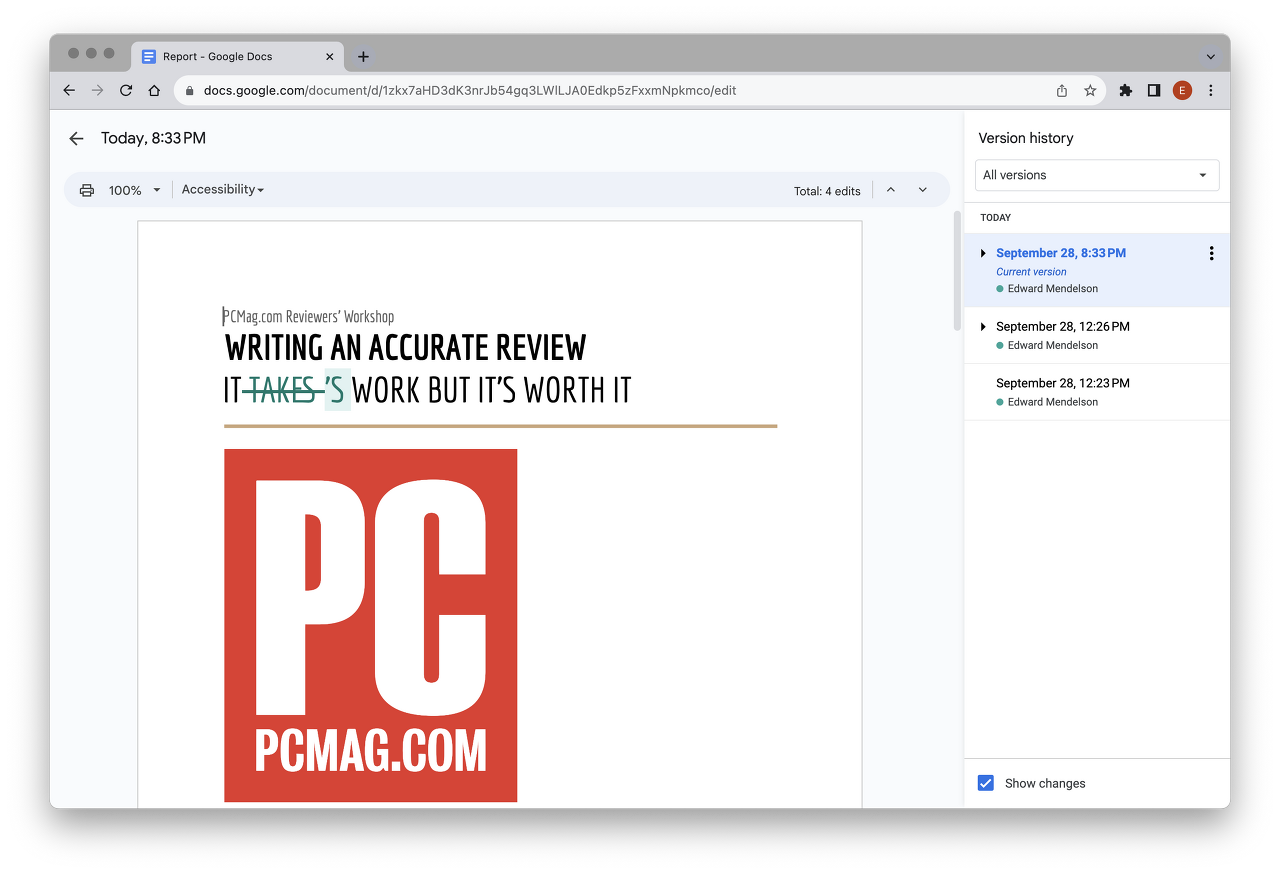This screenshot has height=874, width=1280.
Task: Select the Report - Google Docs tab
Action: [238, 57]
